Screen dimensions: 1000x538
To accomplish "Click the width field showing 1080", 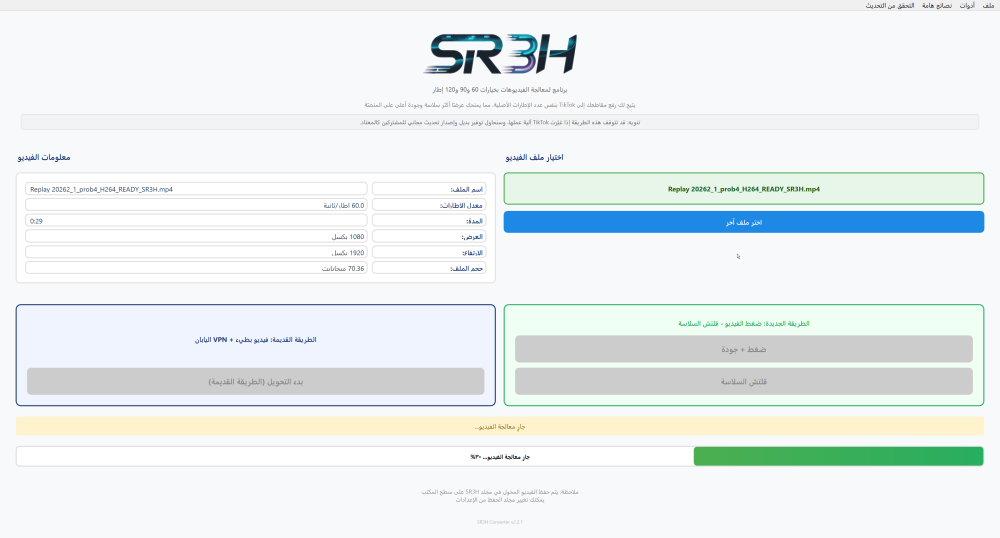I will [x=196, y=236].
